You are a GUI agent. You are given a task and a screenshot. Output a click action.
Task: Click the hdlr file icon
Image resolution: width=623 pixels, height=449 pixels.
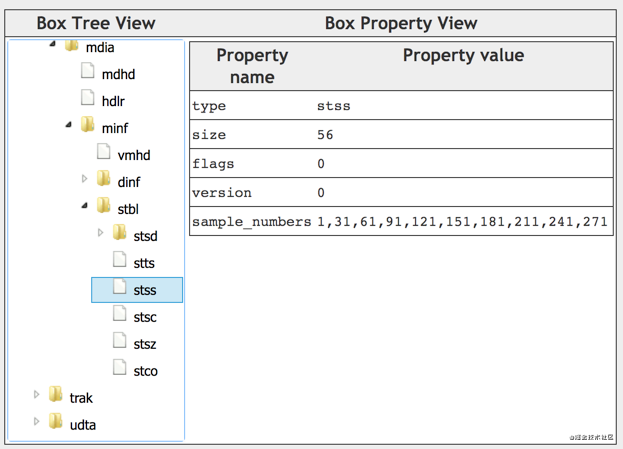click(87, 98)
